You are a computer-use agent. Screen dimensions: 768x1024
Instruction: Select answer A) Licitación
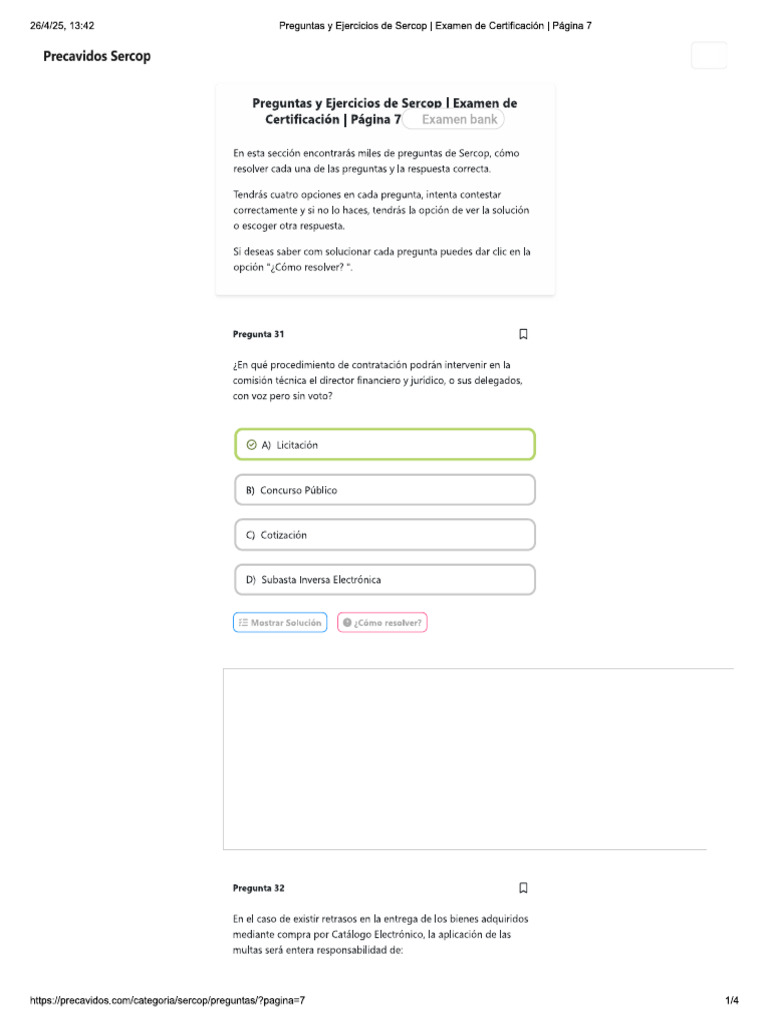click(385, 445)
